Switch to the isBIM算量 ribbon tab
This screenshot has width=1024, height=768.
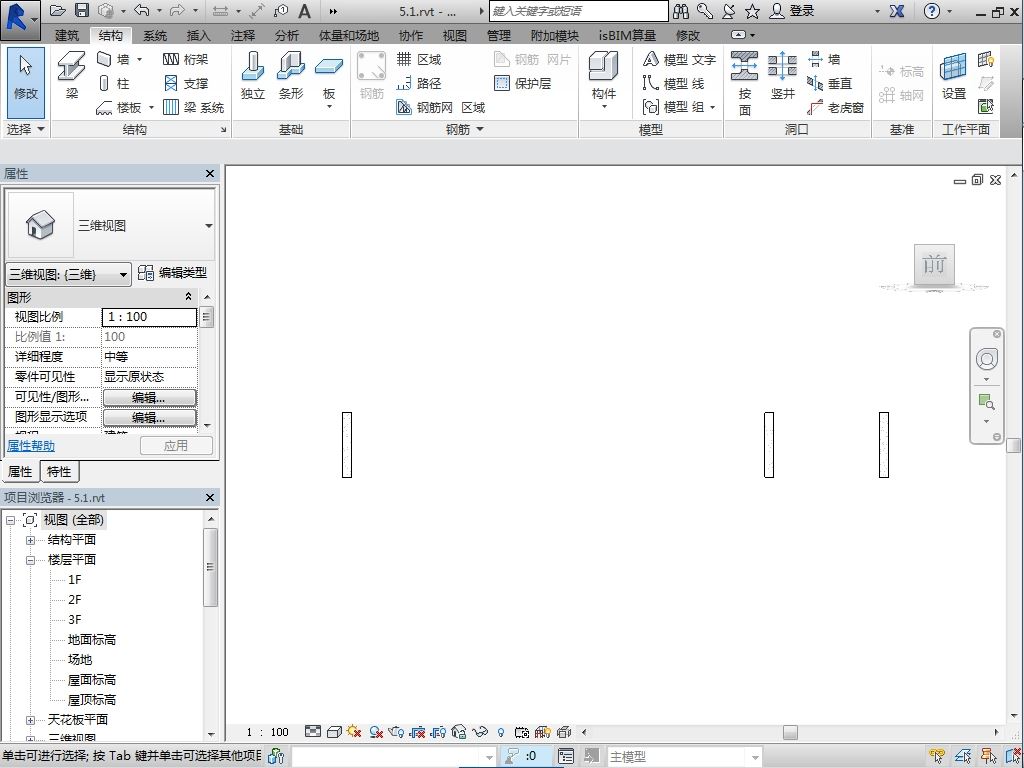pos(627,35)
